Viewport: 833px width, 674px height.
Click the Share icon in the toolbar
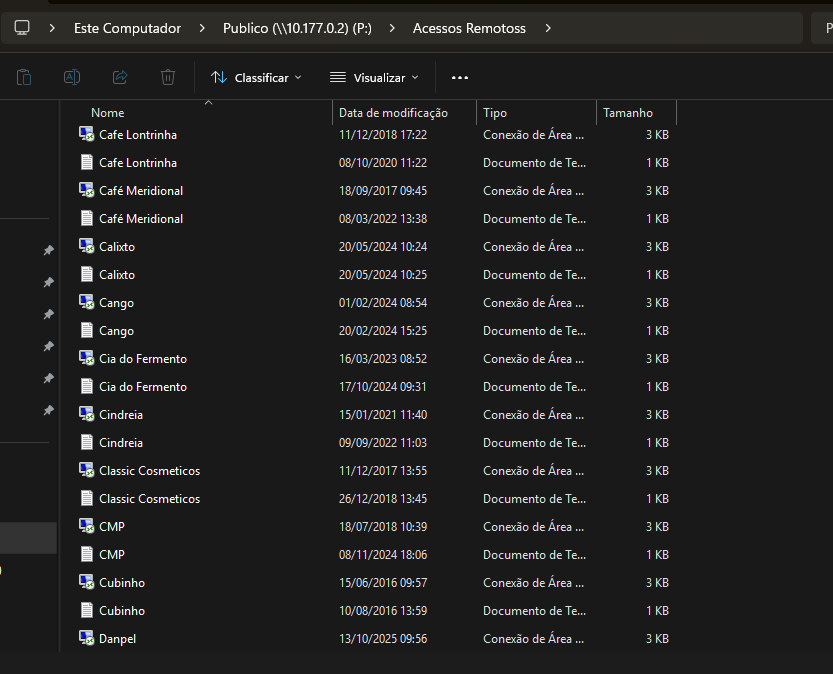120,77
